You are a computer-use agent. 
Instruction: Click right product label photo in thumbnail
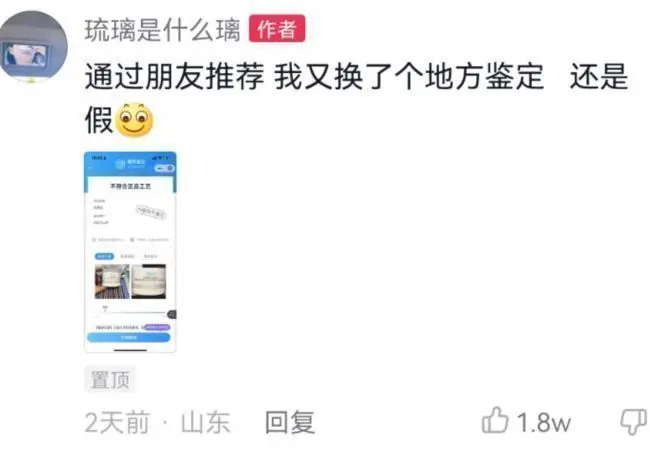pyautogui.click(x=149, y=281)
